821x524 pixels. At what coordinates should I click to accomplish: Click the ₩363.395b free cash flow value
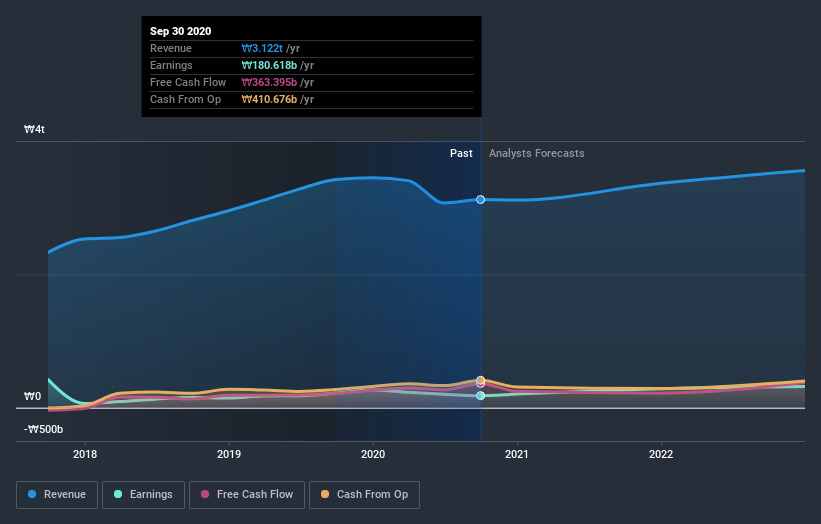[269, 82]
